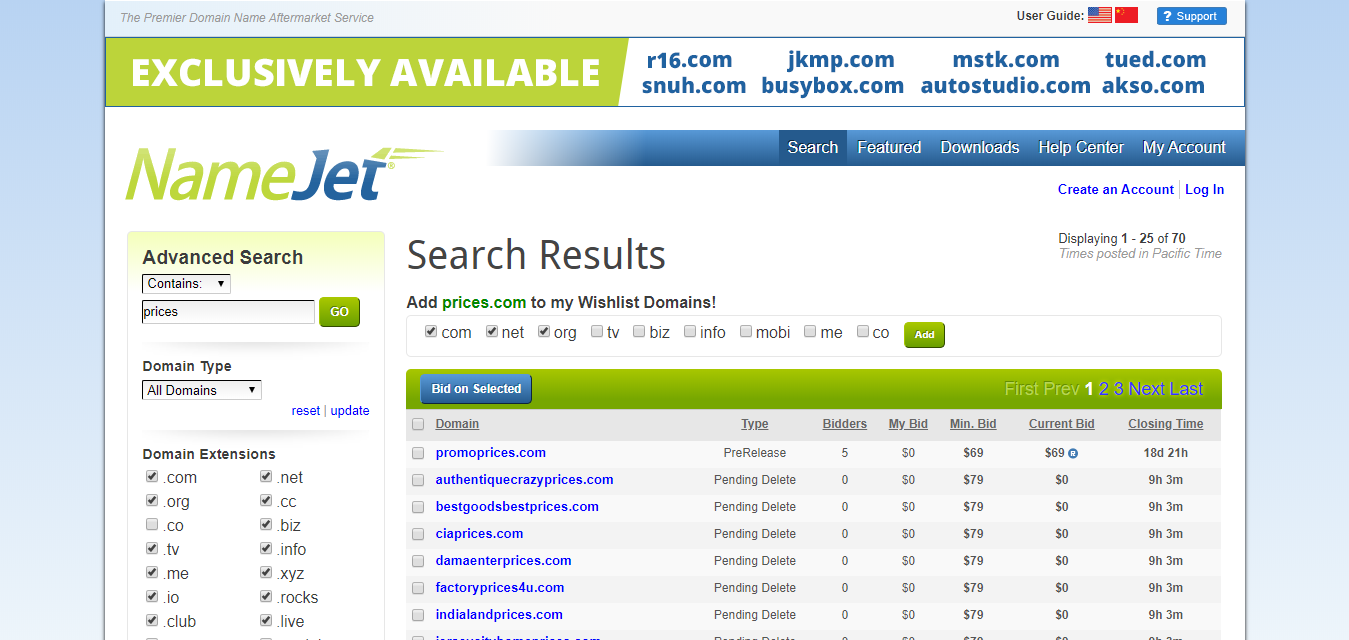Expand the All Domains type dropdown
The image size is (1349, 640).
(x=201, y=390)
